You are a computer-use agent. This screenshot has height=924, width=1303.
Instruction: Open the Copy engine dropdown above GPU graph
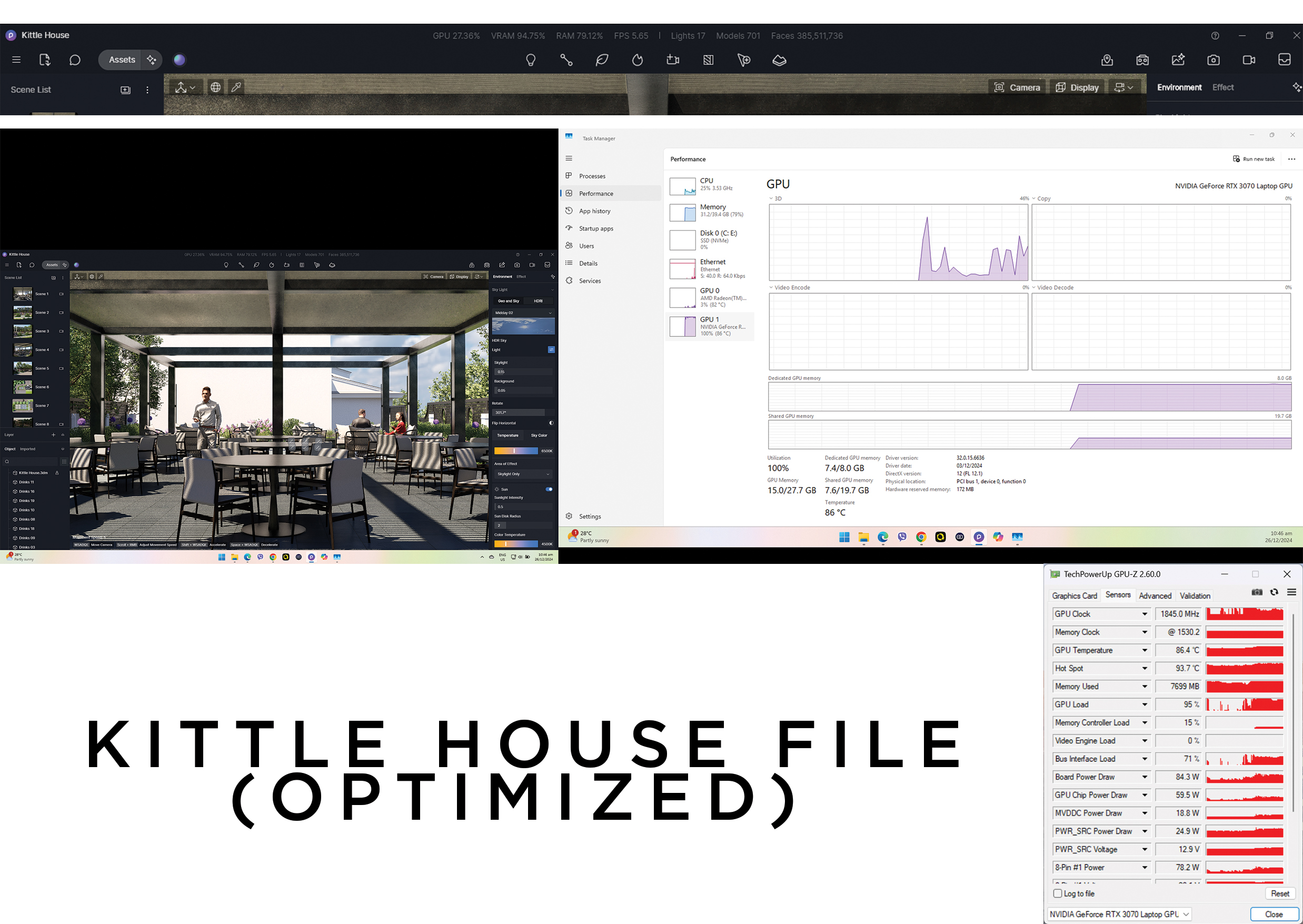(x=1041, y=198)
